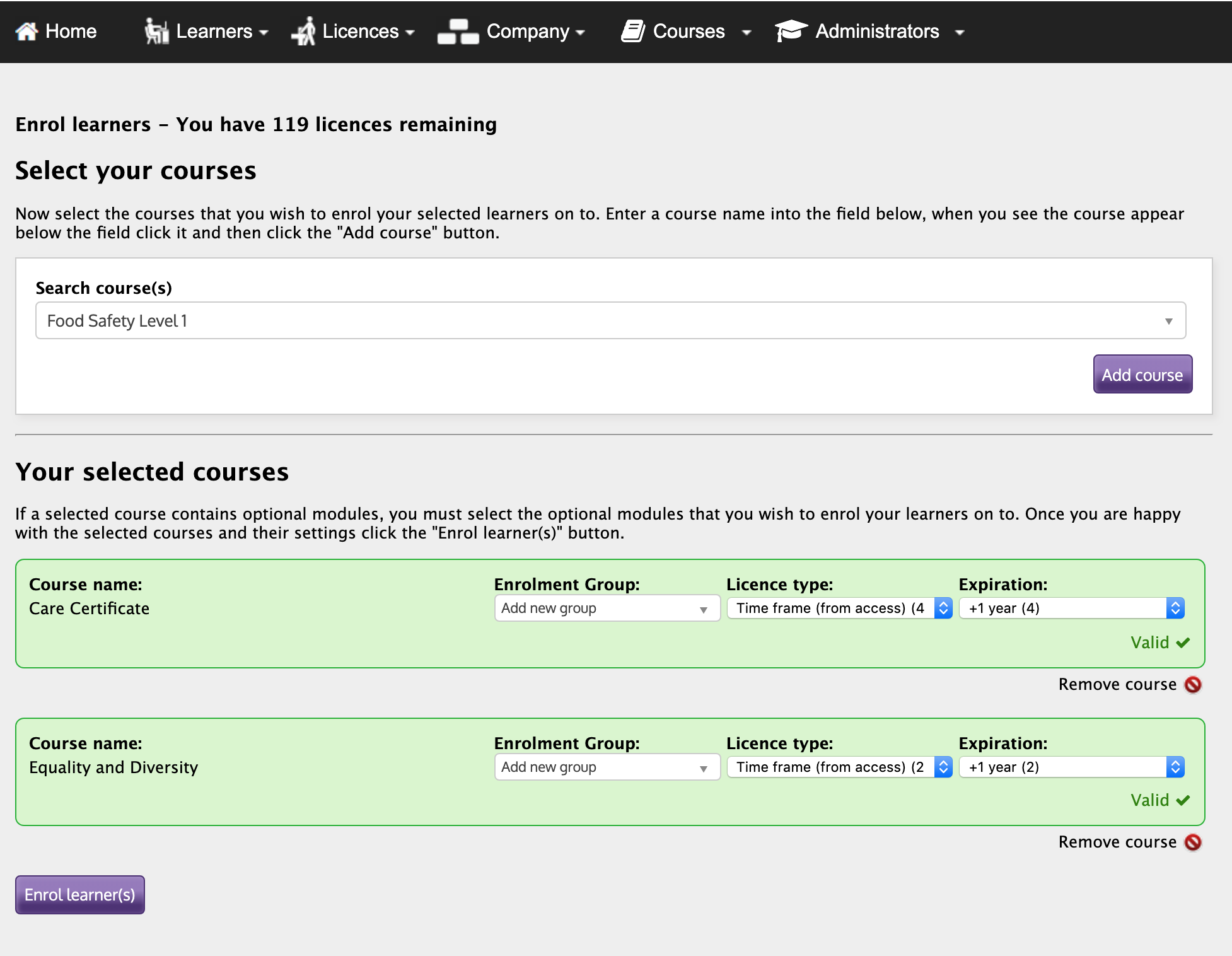
Task: Open Equality and Diversity Expiration selector
Action: tap(1072, 767)
